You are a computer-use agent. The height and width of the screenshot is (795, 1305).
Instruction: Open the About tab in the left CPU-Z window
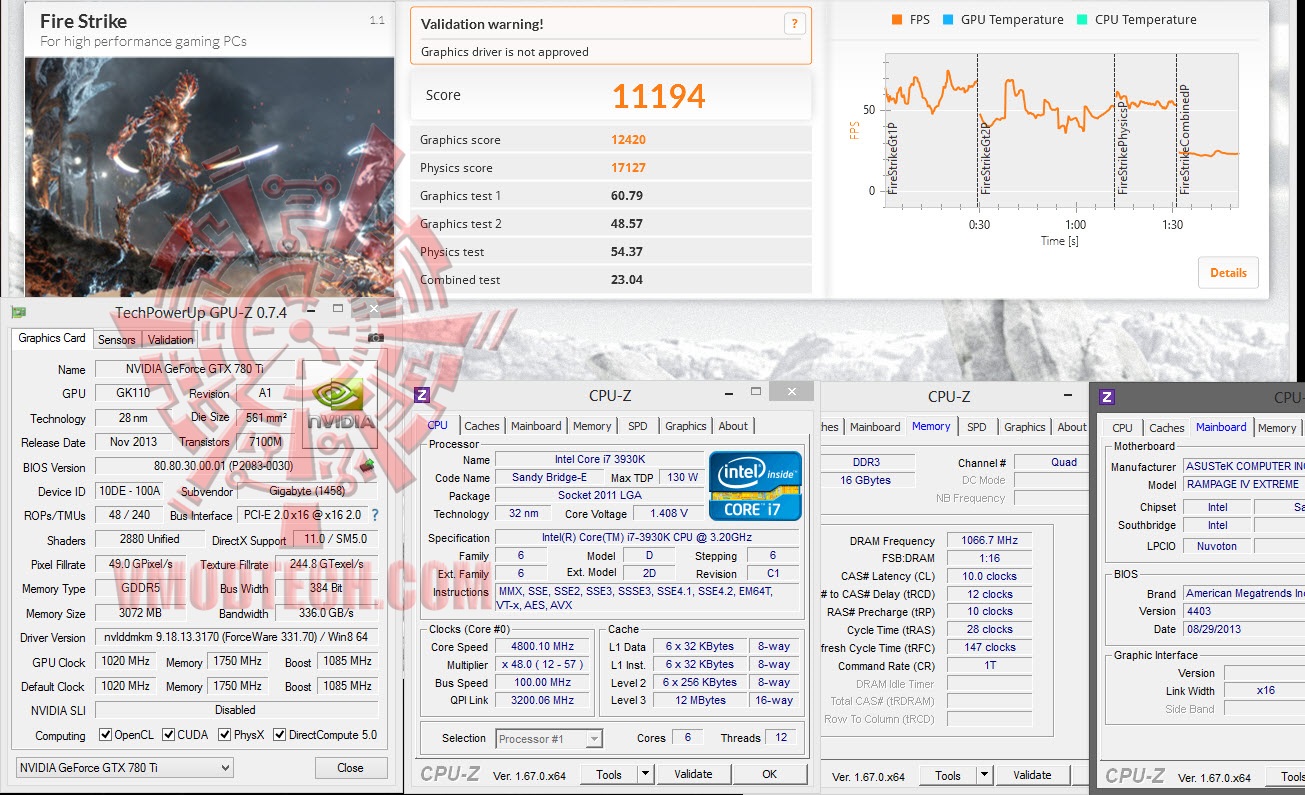click(x=733, y=426)
